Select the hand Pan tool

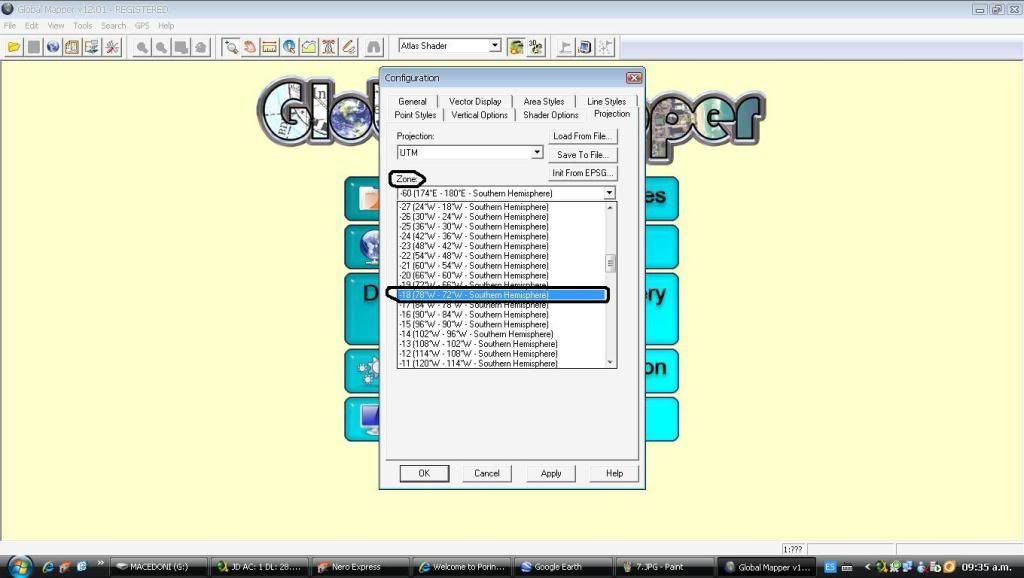coord(250,47)
